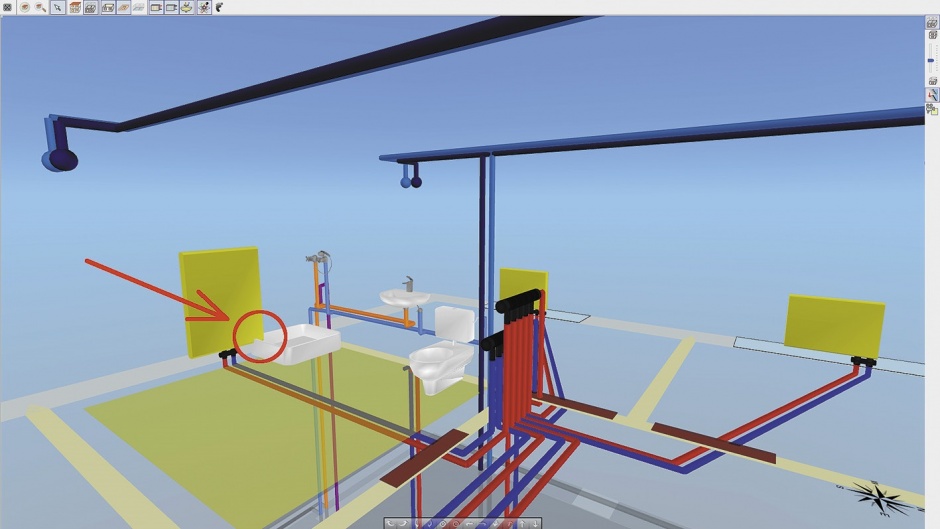Click the footprint walk-mode icon

coord(219,7)
